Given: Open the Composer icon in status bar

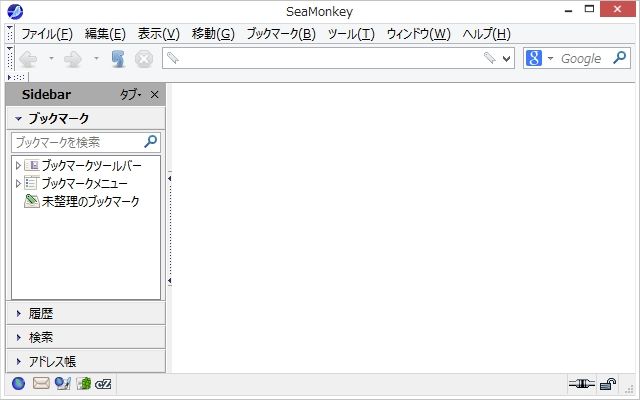Looking at the screenshot, I should point(63,384).
